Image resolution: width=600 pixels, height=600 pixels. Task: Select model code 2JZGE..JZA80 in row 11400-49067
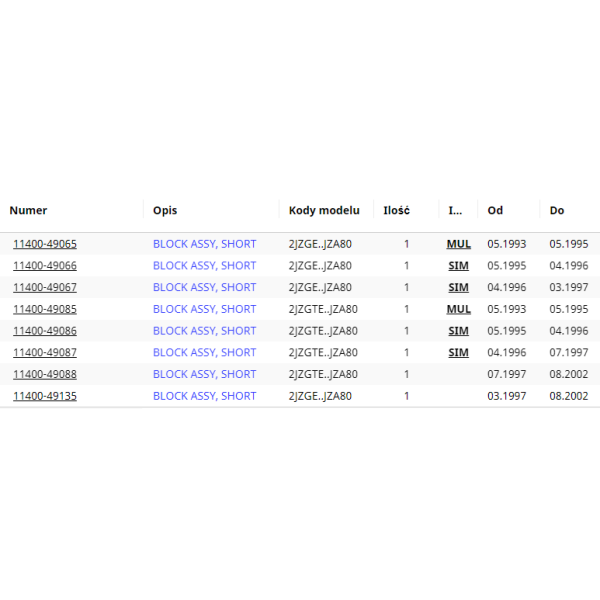(x=320, y=287)
